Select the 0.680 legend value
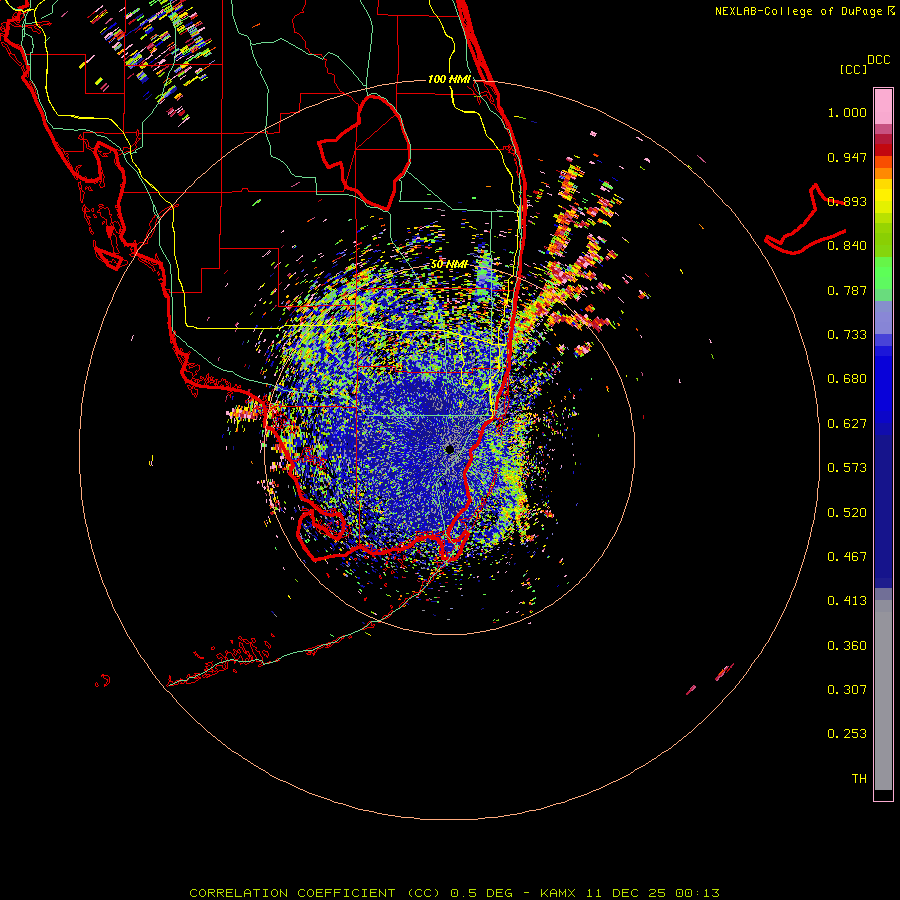Viewport: 900px width, 900px height. click(847, 379)
